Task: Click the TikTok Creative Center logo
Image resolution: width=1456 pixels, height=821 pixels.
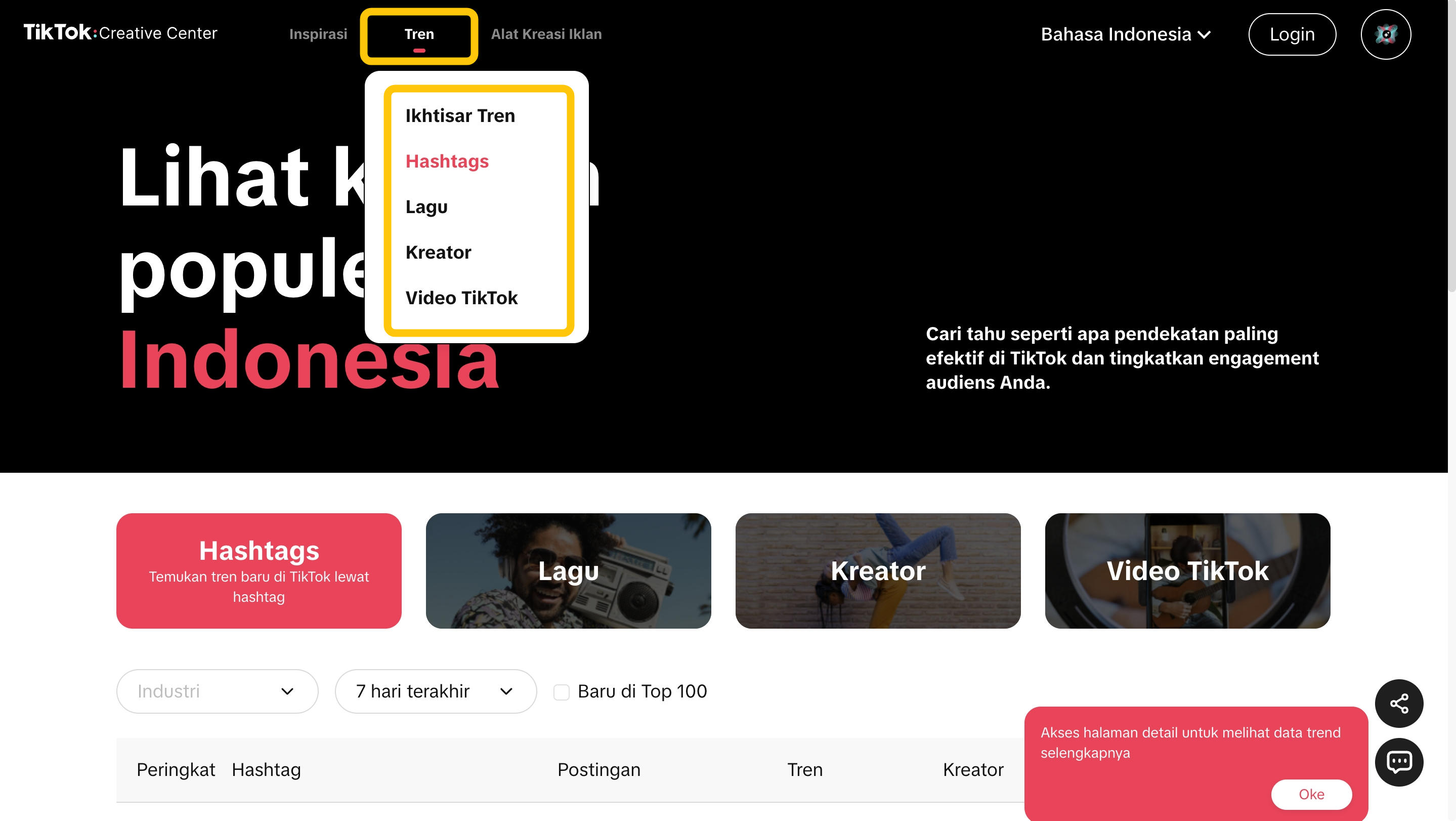Action: pyautogui.click(x=120, y=33)
